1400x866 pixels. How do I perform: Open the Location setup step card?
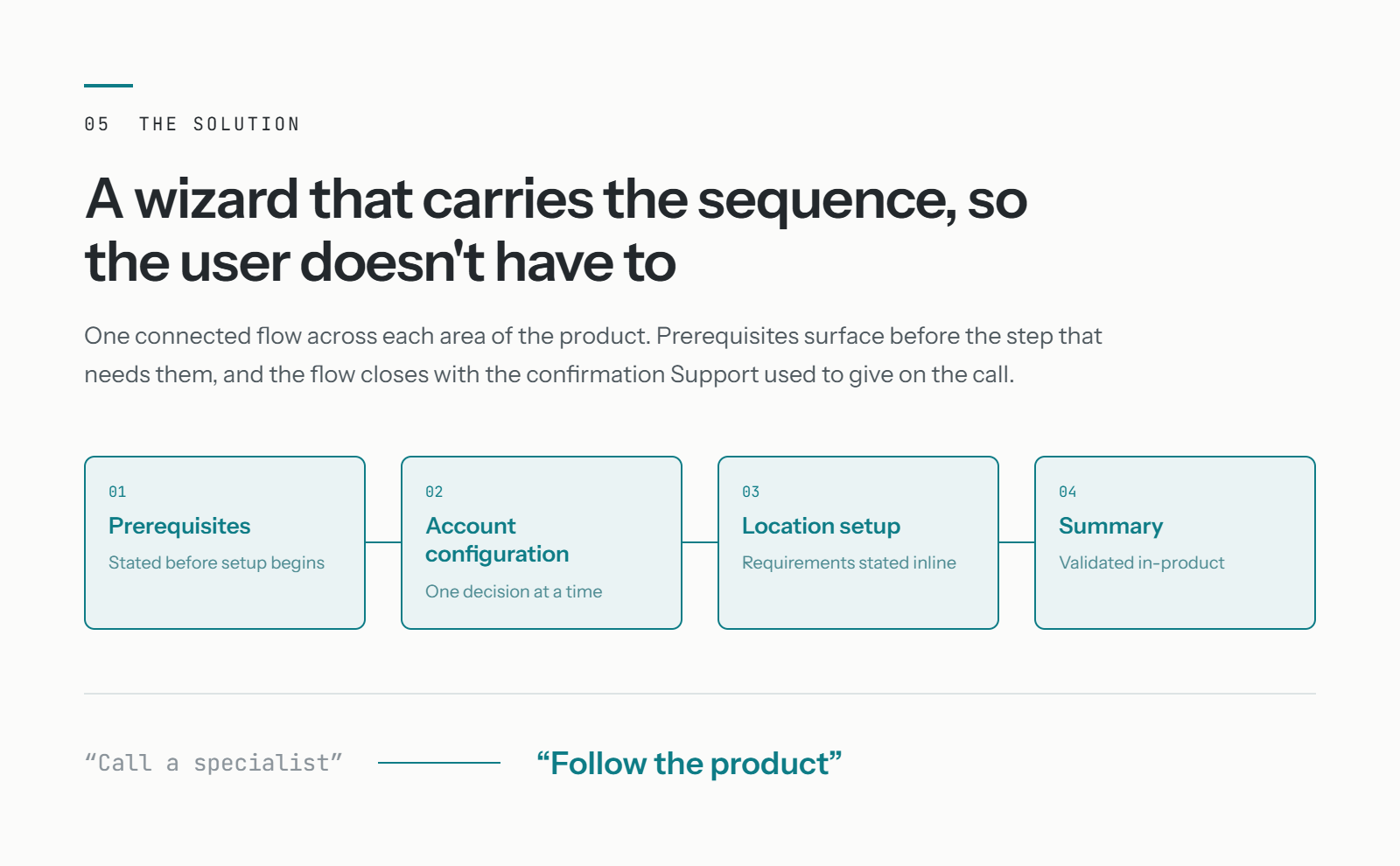click(858, 542)
